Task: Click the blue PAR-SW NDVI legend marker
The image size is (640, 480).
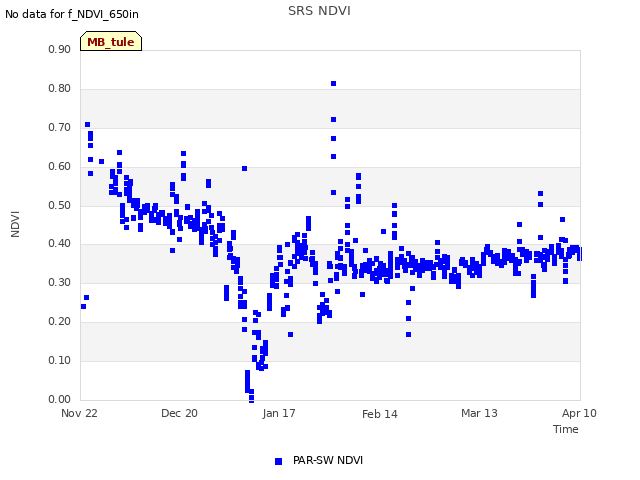Action: pos(278,461)
